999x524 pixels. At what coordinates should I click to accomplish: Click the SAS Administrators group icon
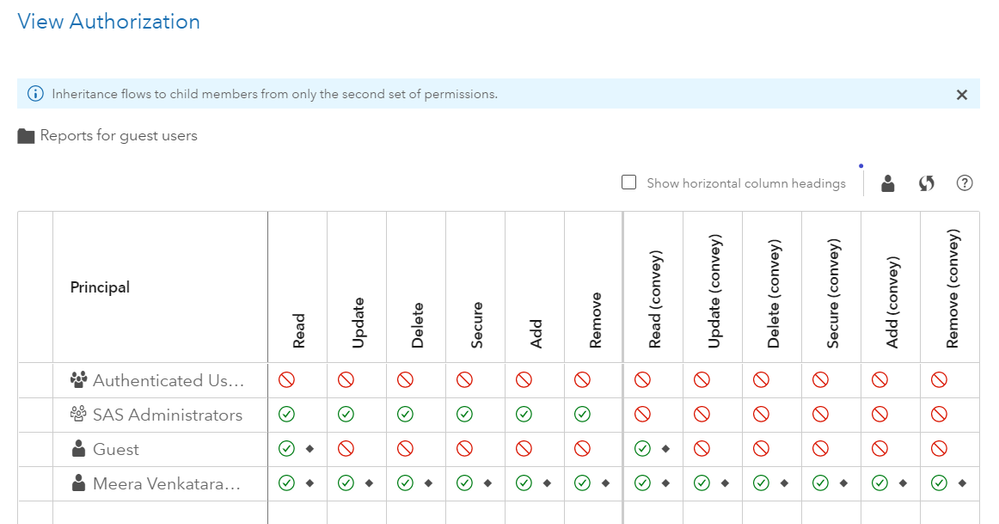(x=79, y=414)
